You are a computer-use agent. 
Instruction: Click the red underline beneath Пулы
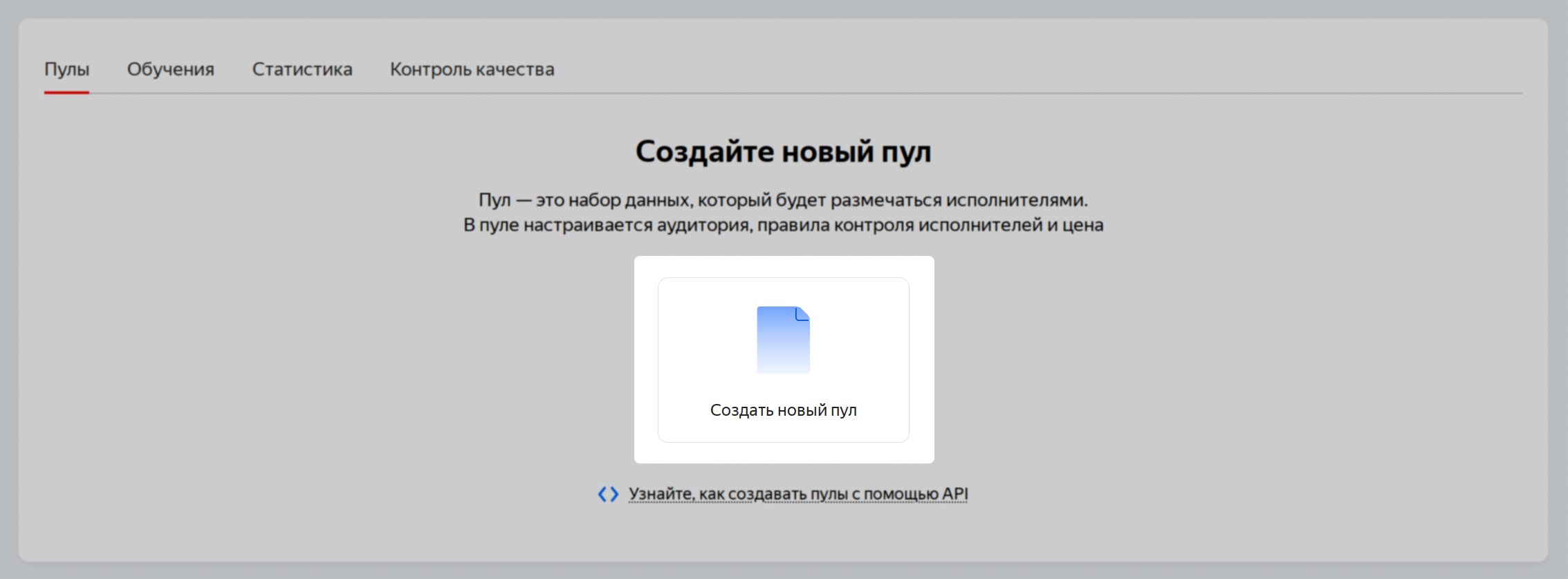pos(66,92)
